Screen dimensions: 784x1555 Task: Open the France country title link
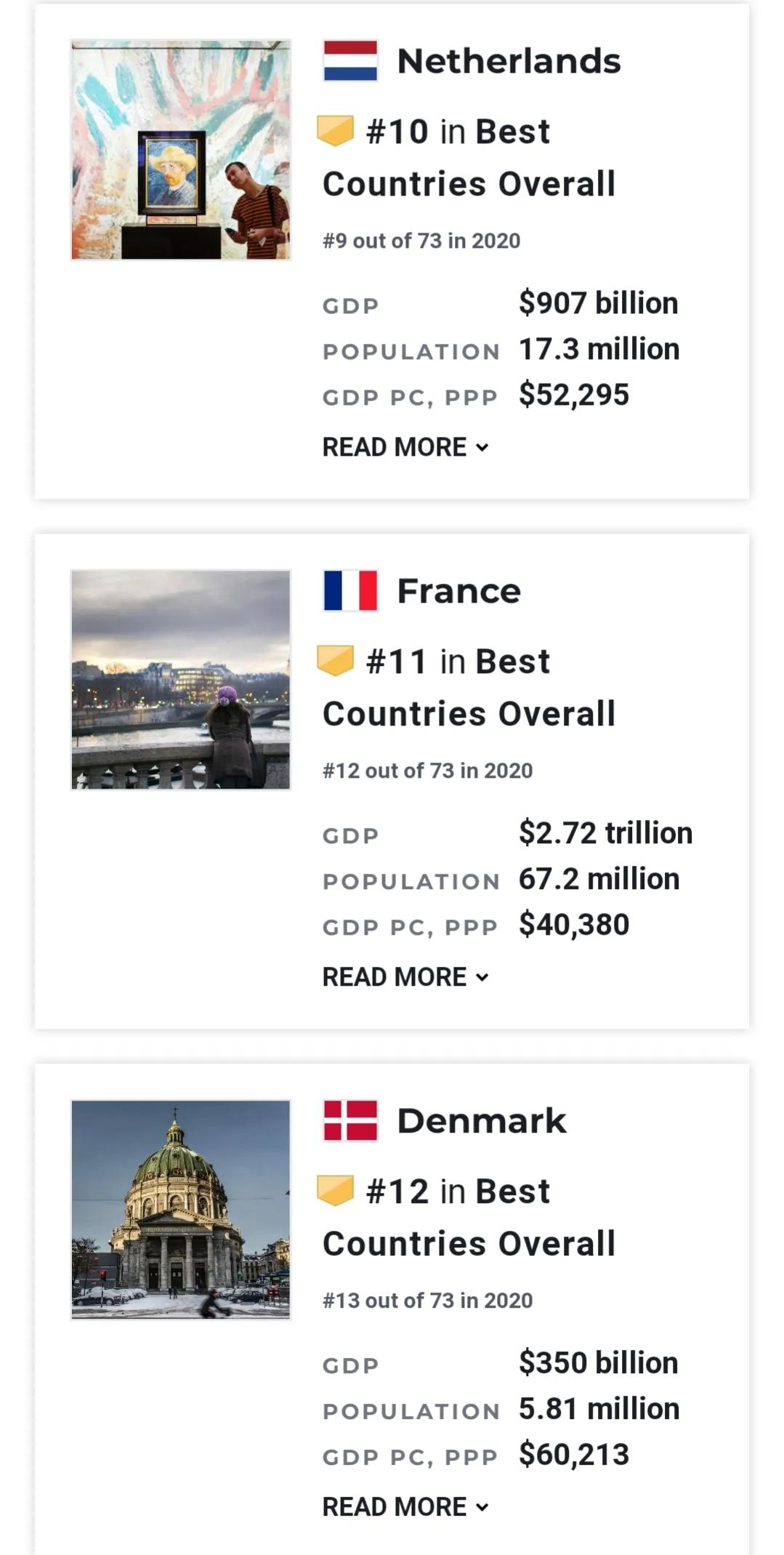point(458,591)
